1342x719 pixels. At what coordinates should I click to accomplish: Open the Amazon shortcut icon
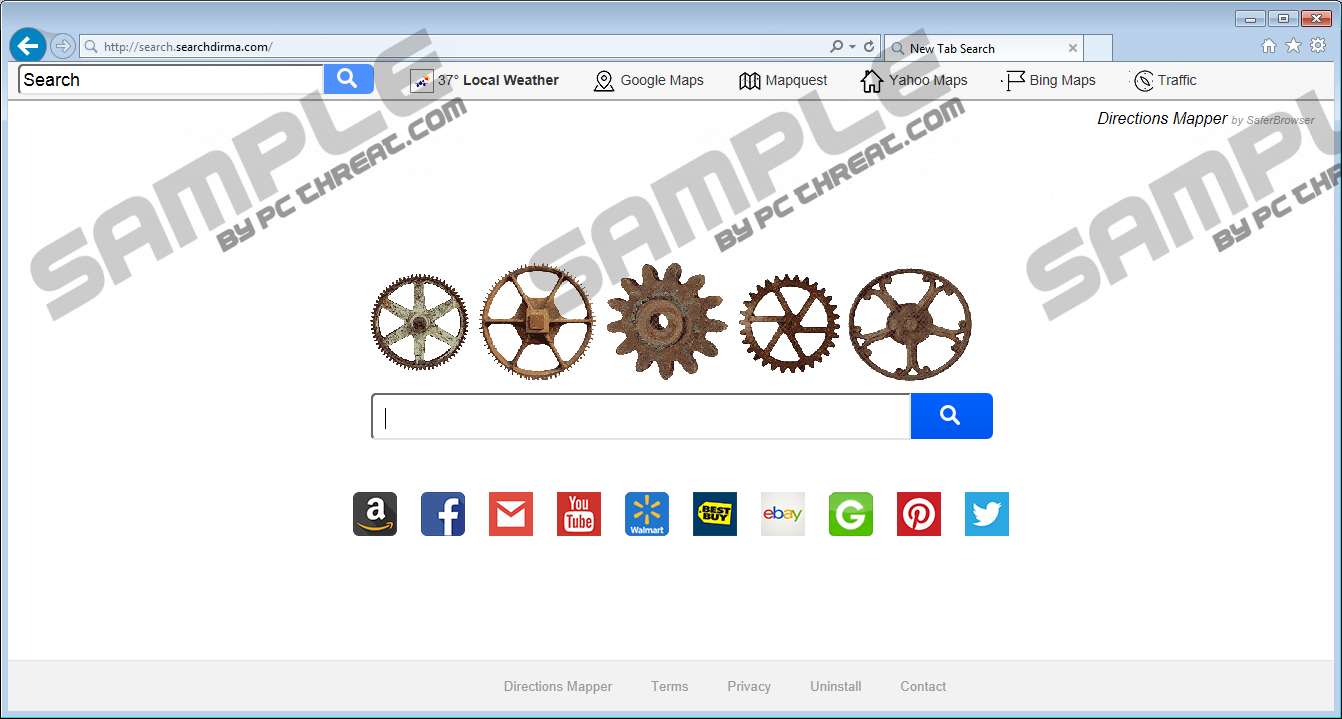pyautogui.click(x=375, y=514)
